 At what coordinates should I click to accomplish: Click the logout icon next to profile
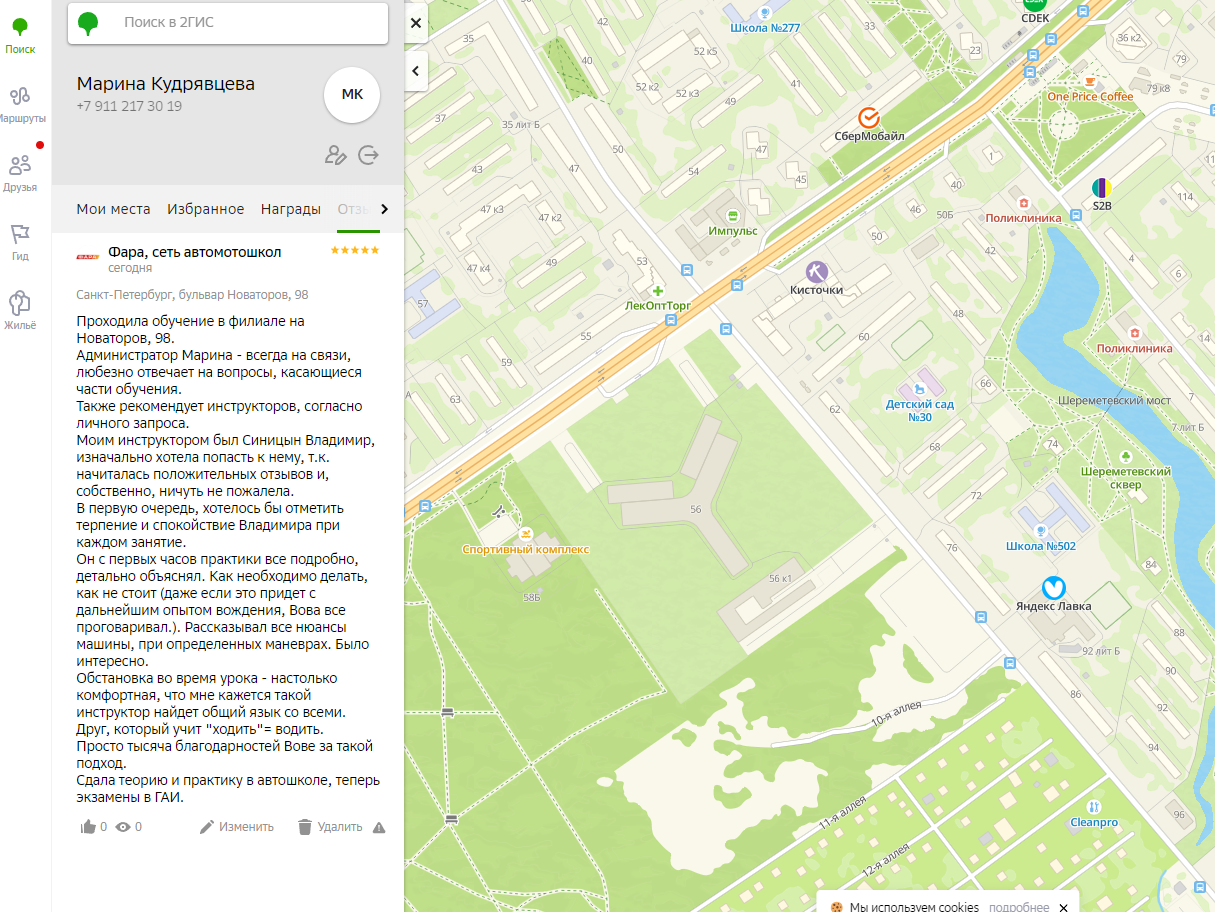368,155
